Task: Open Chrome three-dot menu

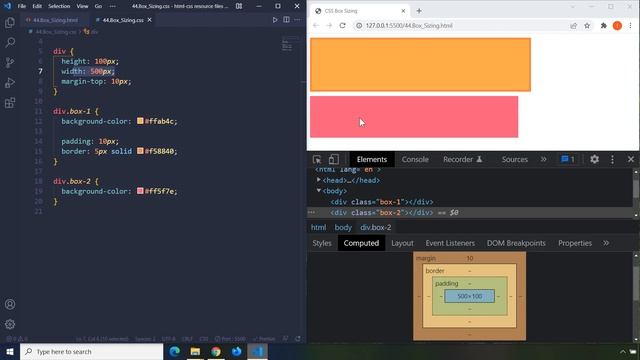Action: [x=630, y=26]
